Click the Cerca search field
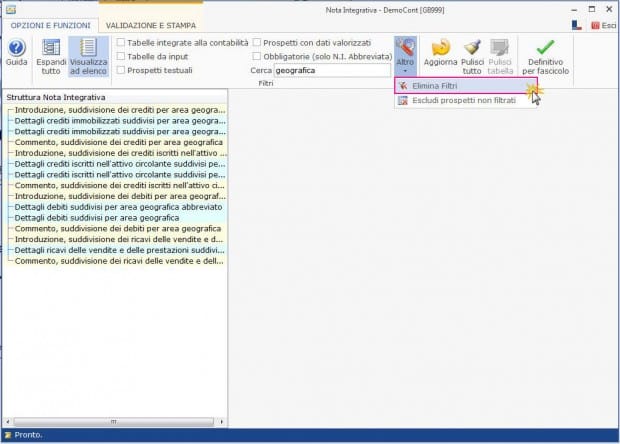This screenshot has width=620, height=444. click(332, 70)
